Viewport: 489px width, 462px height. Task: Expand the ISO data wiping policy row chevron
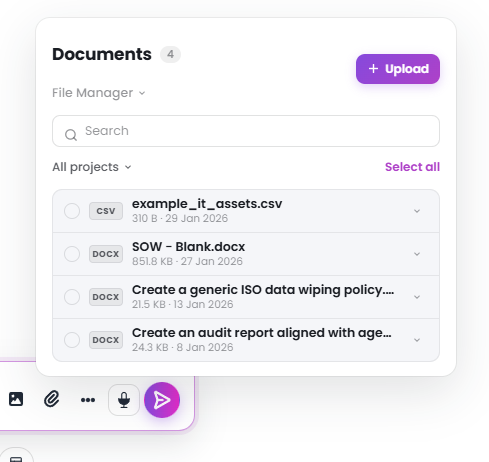click(417, 297)
